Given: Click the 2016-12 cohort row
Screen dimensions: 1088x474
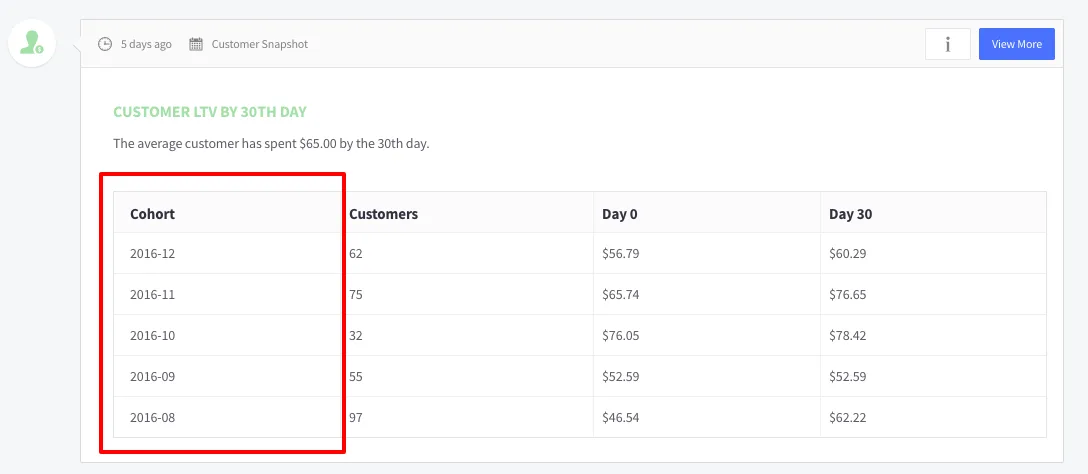Looking at the screenshot, I should (152, 254).
